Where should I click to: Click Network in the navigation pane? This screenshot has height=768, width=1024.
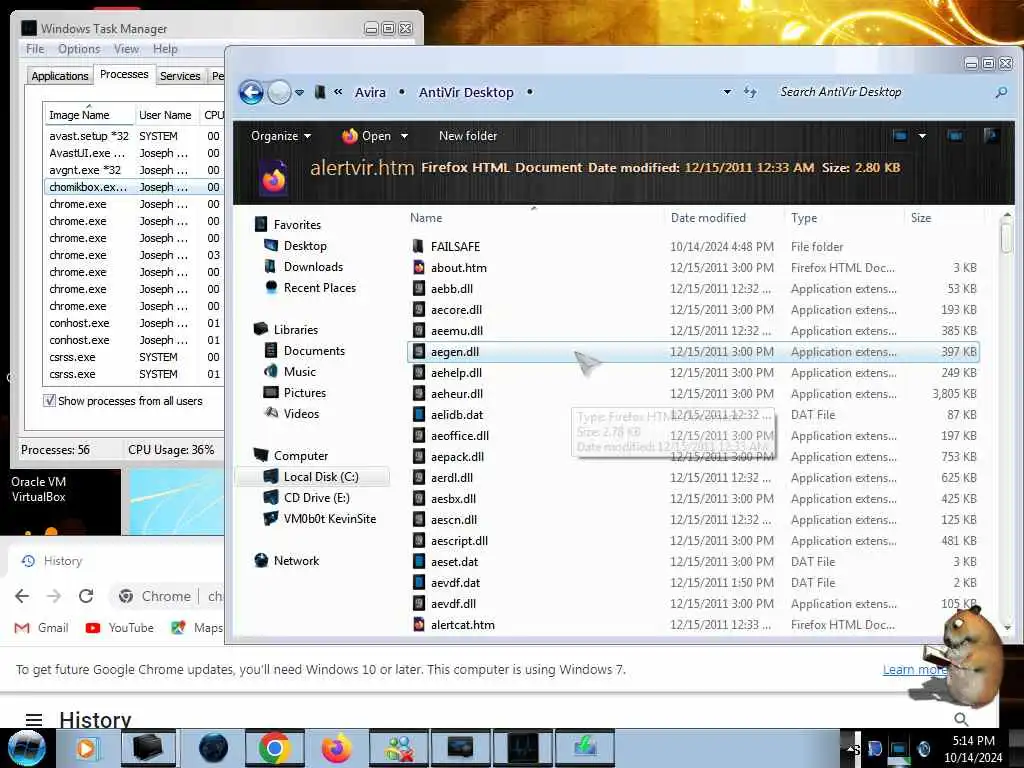[296, 560]
